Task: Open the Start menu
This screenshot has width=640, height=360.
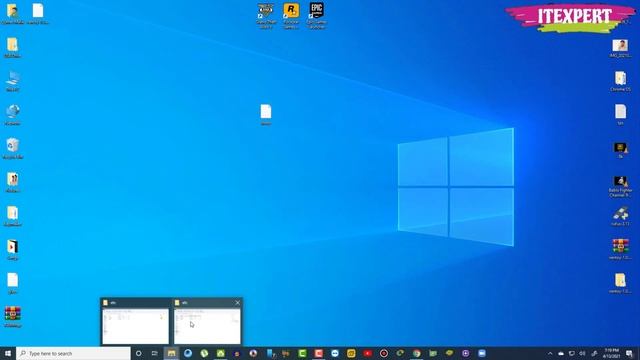Action: click(8, 353)
